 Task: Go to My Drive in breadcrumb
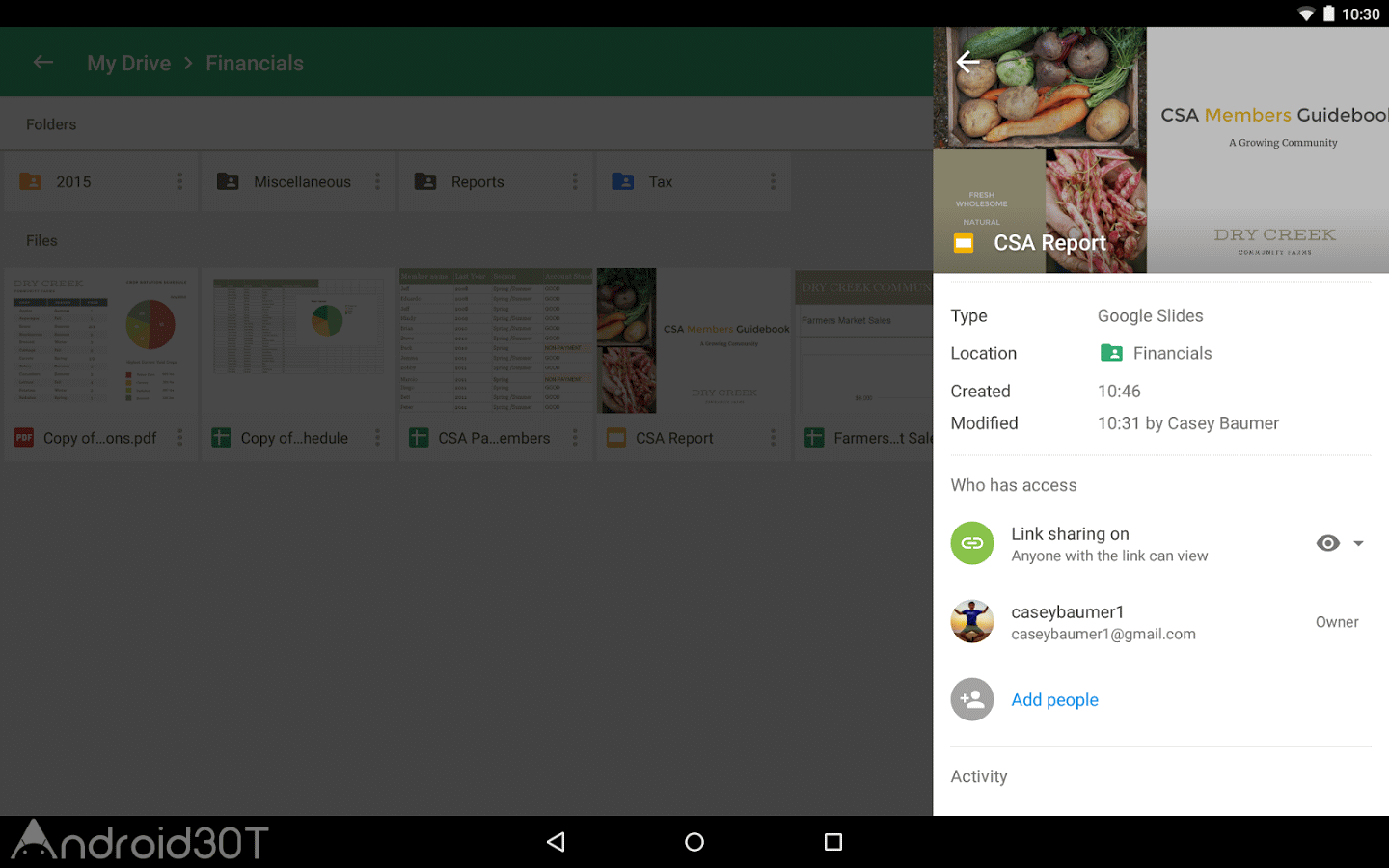pos(128,63)
